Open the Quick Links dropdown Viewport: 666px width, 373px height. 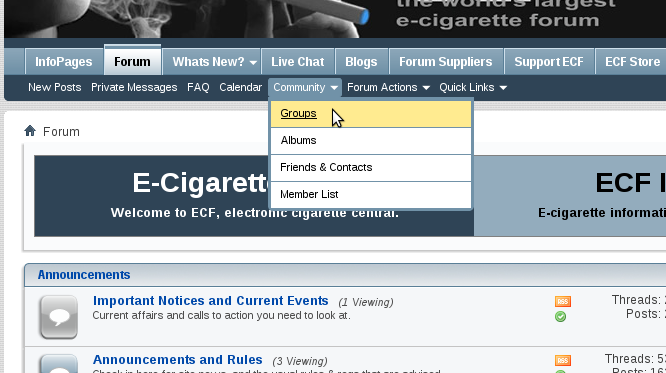(473, 88)
